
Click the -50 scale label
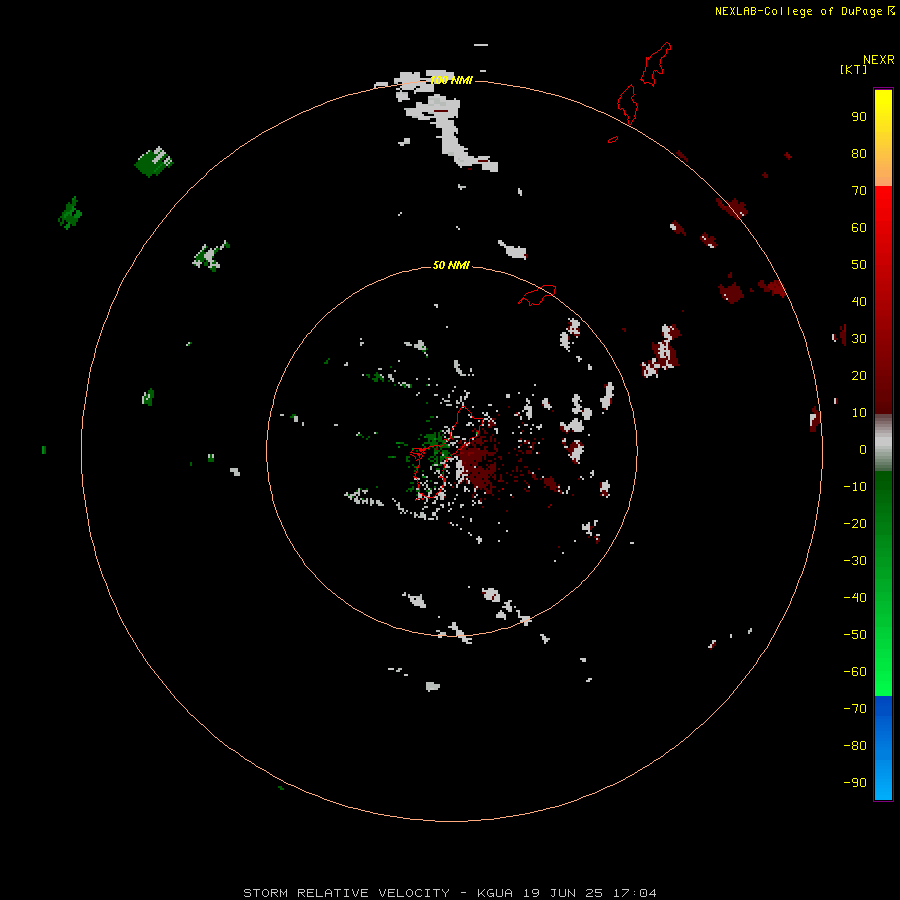(855, 635)
